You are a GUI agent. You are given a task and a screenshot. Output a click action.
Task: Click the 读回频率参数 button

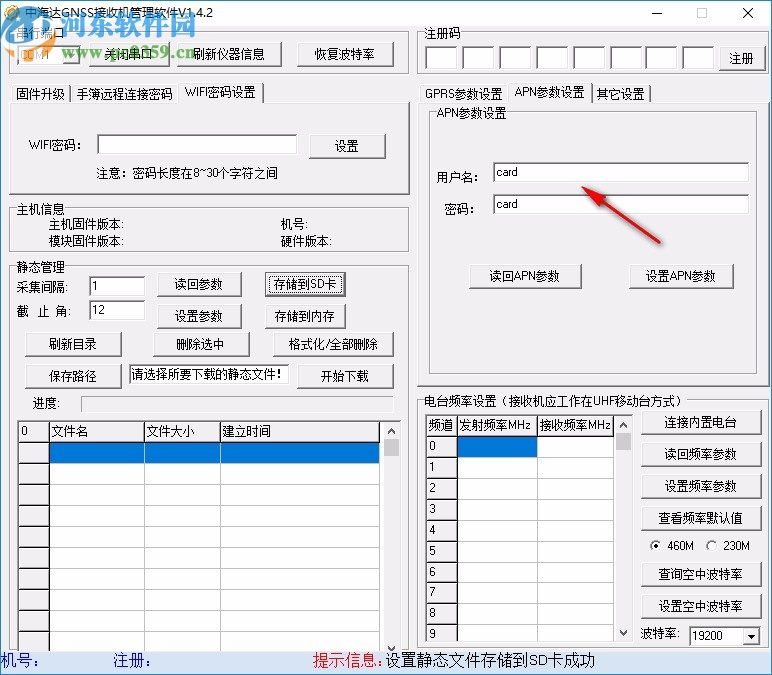(x=701, y=454)
